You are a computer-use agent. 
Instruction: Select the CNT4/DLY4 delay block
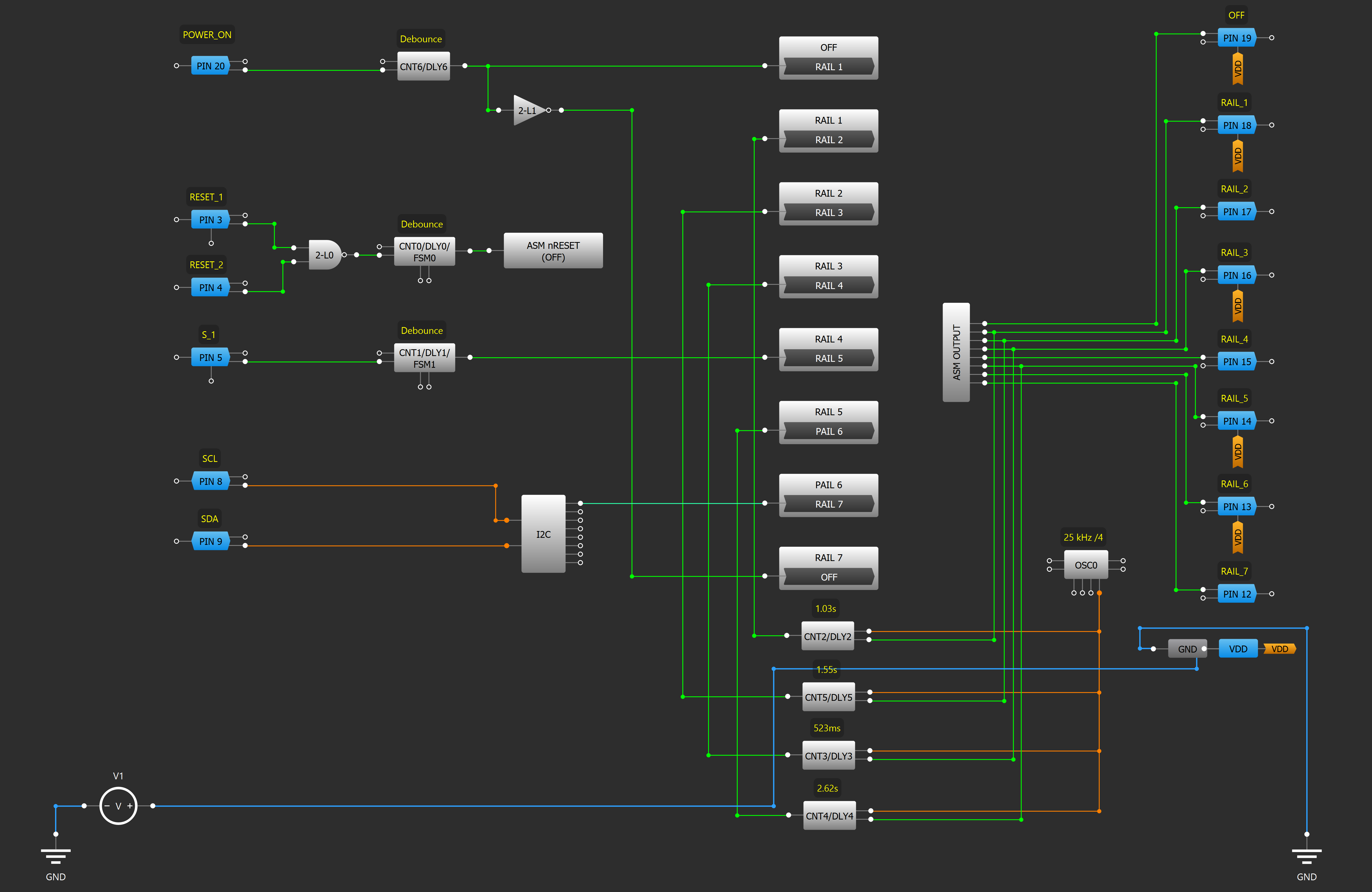click(829, 815)
